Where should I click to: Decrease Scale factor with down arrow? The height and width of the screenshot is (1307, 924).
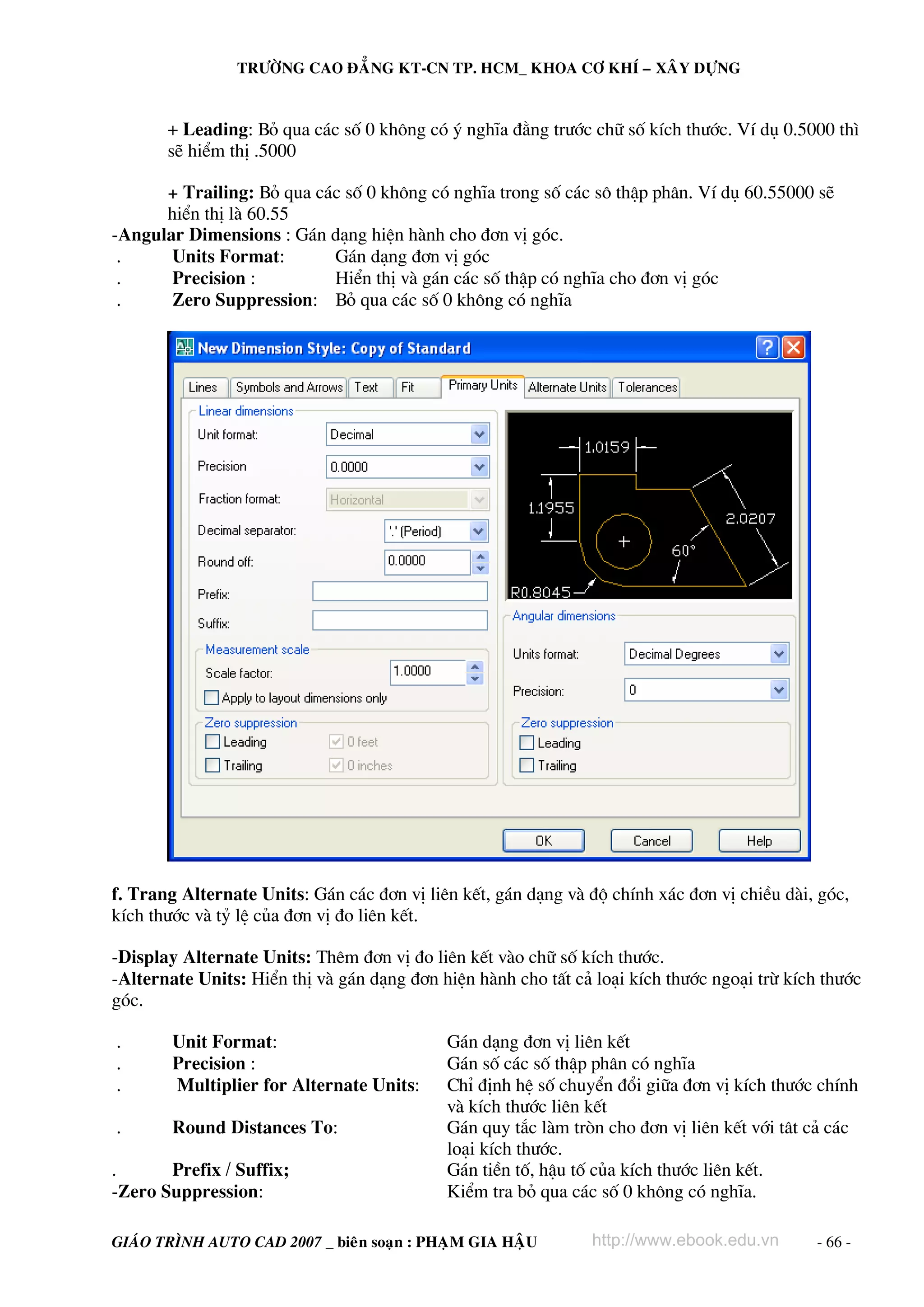pyautogui.click(x=475, y=679)
